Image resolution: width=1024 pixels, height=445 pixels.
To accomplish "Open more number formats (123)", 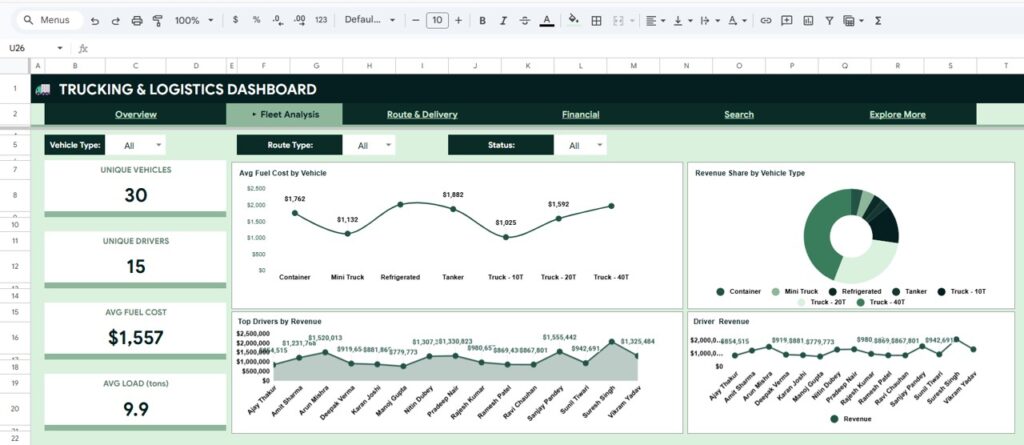I will click(x=321, y=20).
